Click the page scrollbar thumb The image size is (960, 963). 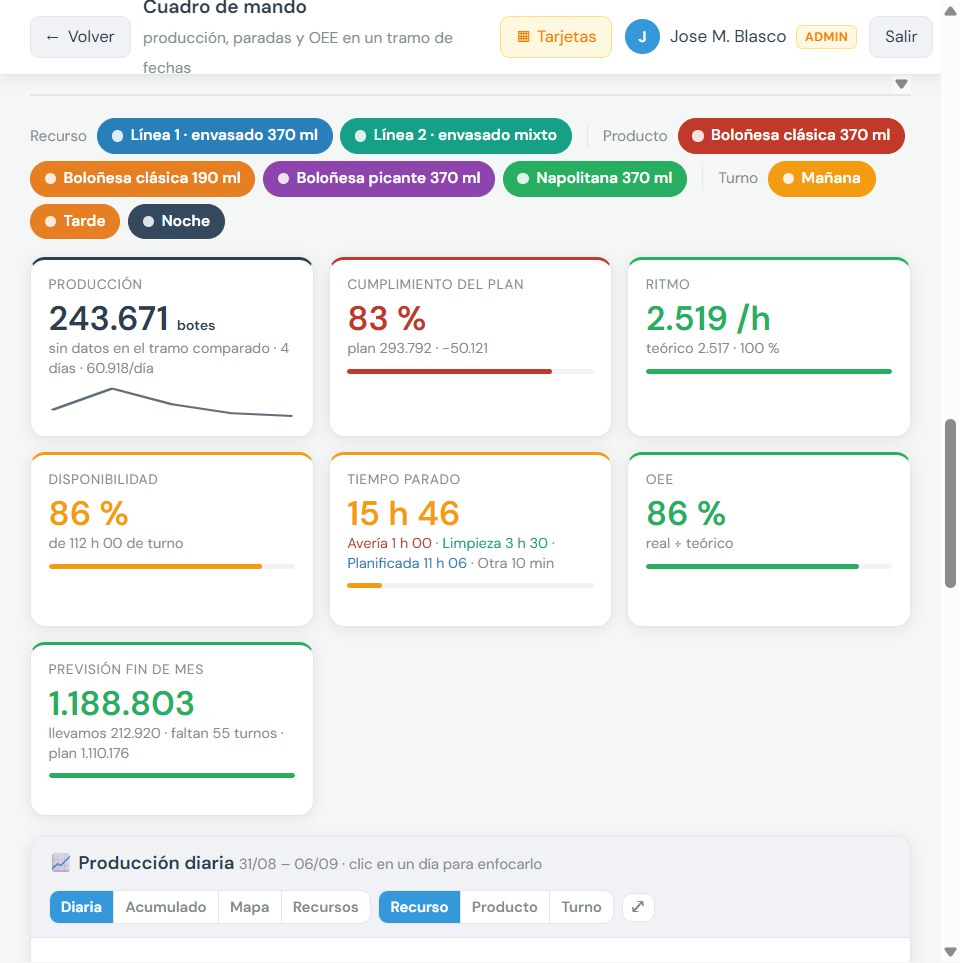950,504
